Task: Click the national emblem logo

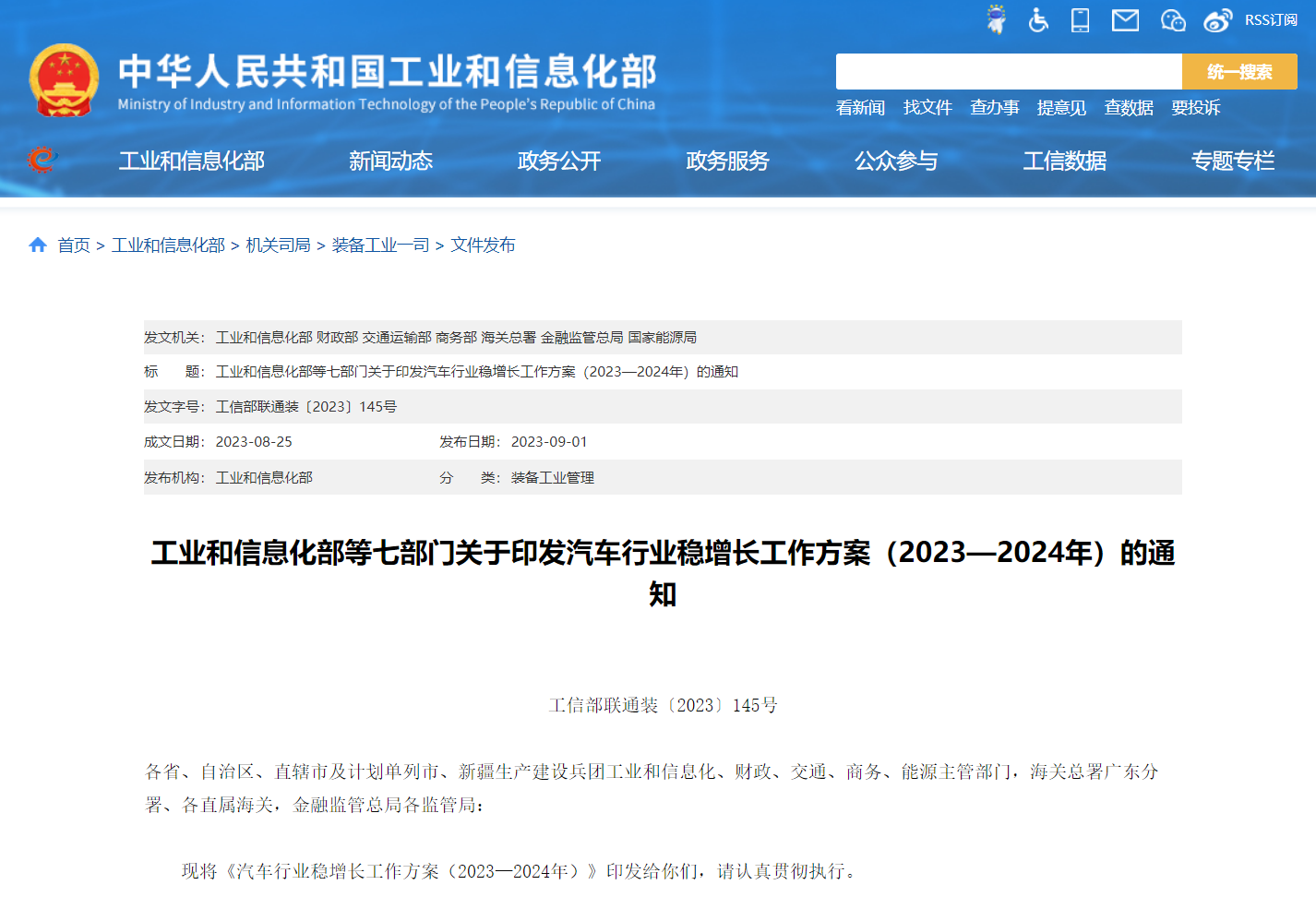Action: point(64,81)
